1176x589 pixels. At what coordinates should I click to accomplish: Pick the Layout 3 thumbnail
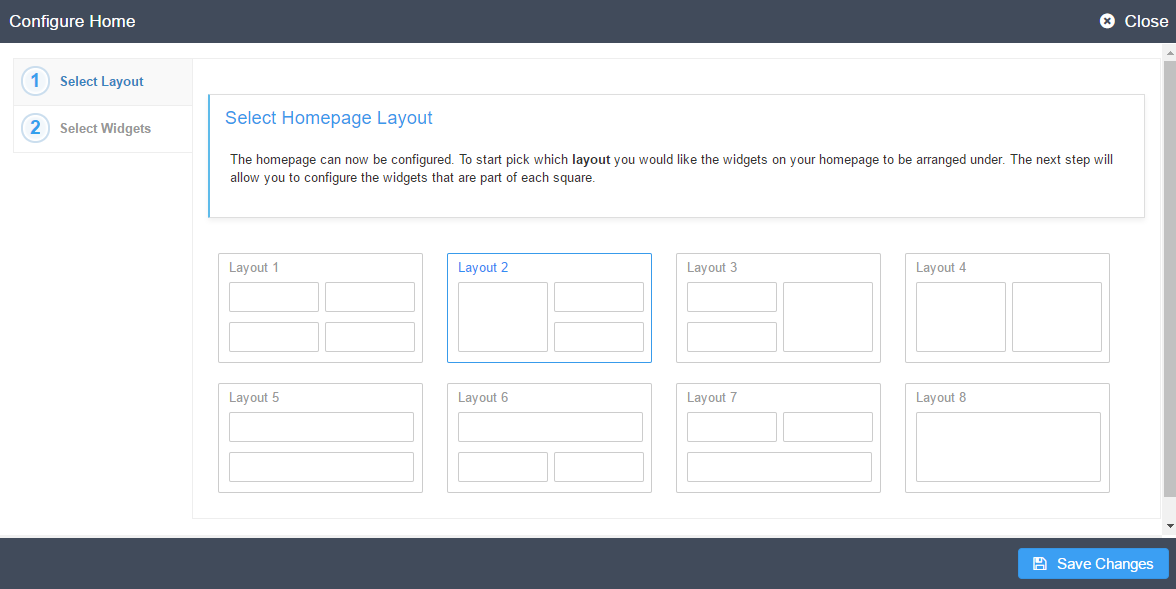[778, 308]
